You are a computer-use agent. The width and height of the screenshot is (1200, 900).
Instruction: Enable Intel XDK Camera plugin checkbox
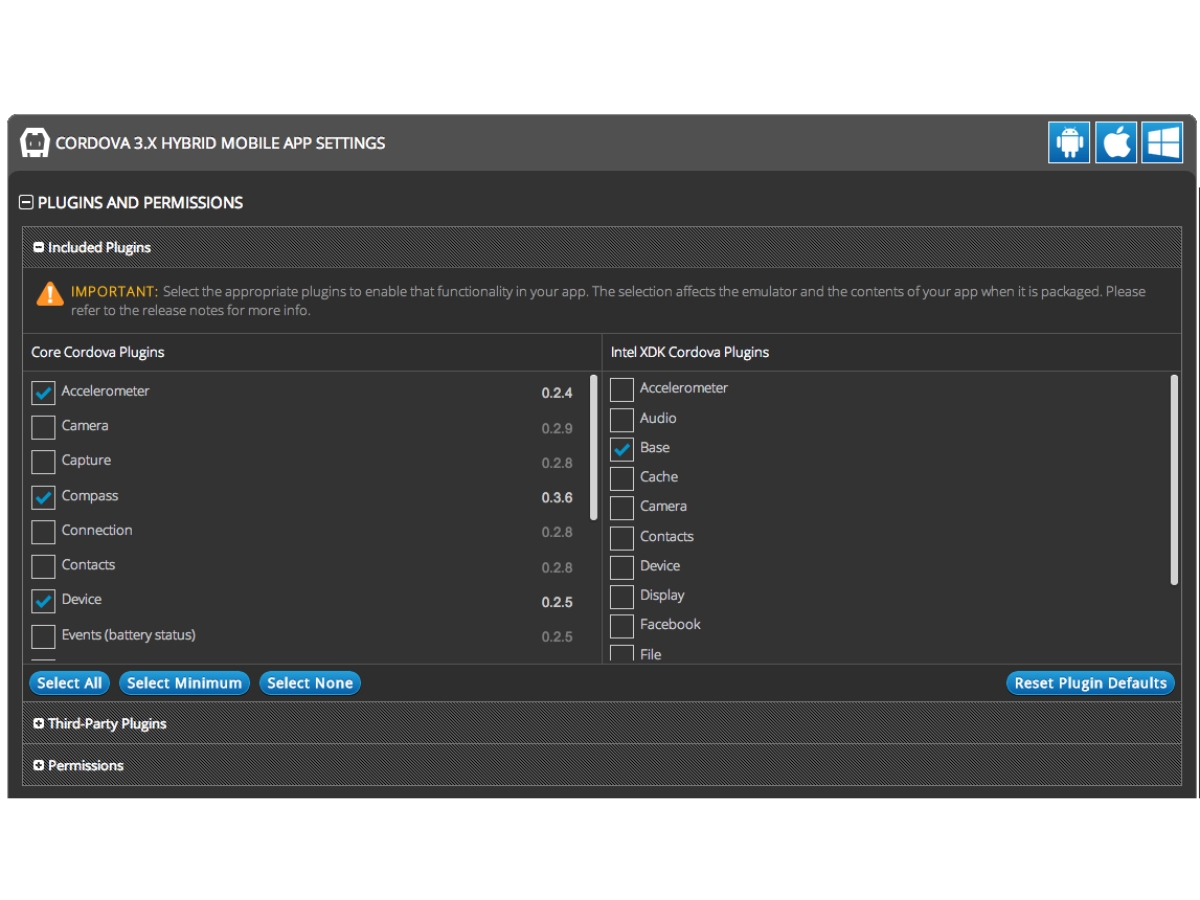[x=622, y=508]
